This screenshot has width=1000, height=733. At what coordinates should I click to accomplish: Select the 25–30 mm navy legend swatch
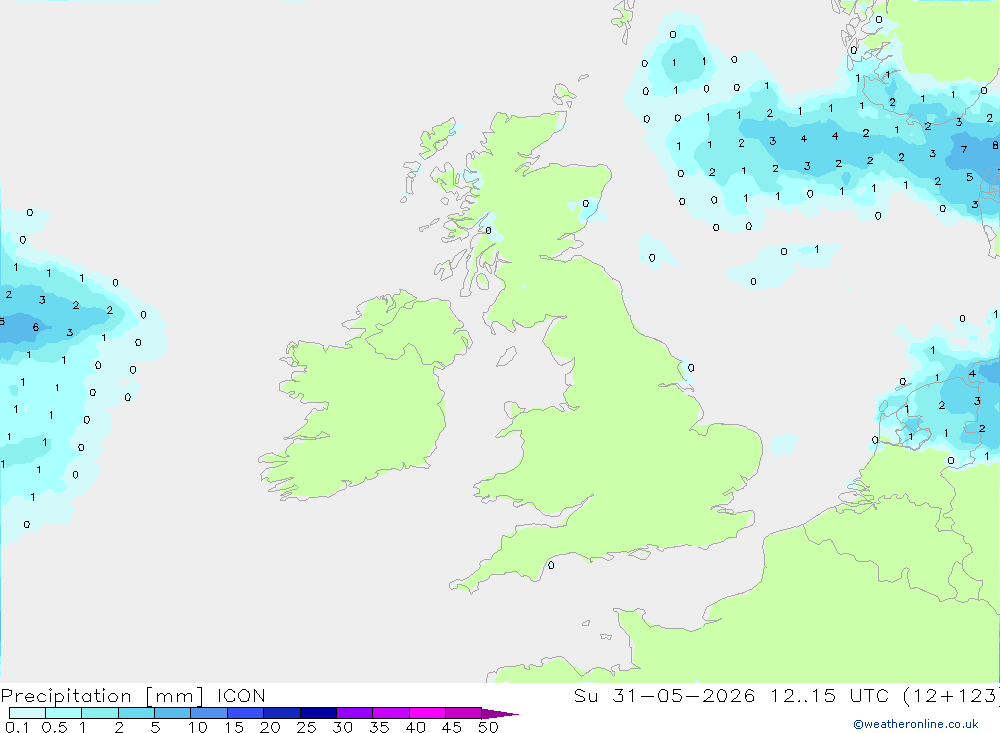[318, 713]
